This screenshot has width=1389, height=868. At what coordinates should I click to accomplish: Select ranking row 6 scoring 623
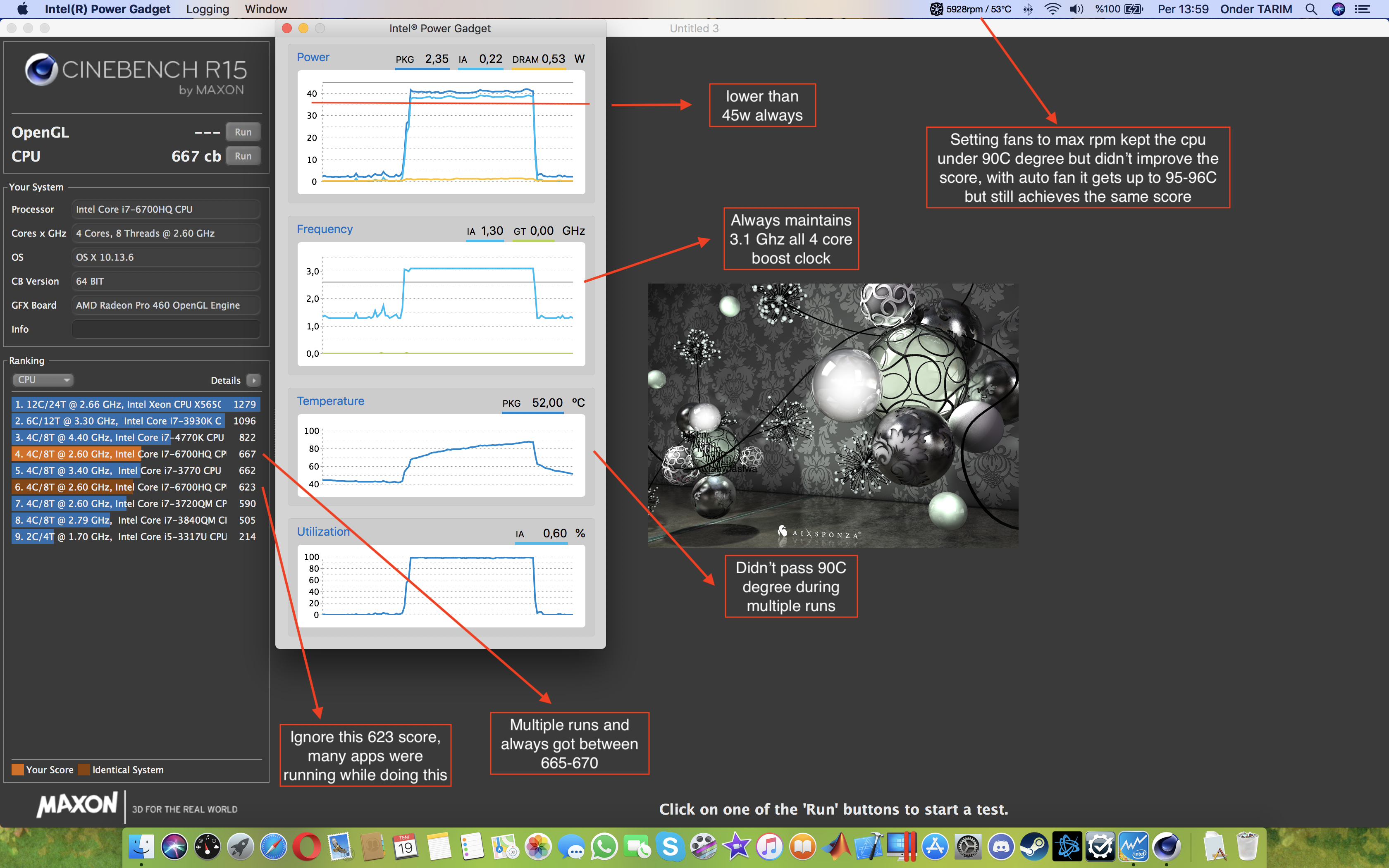click(136, 487)
